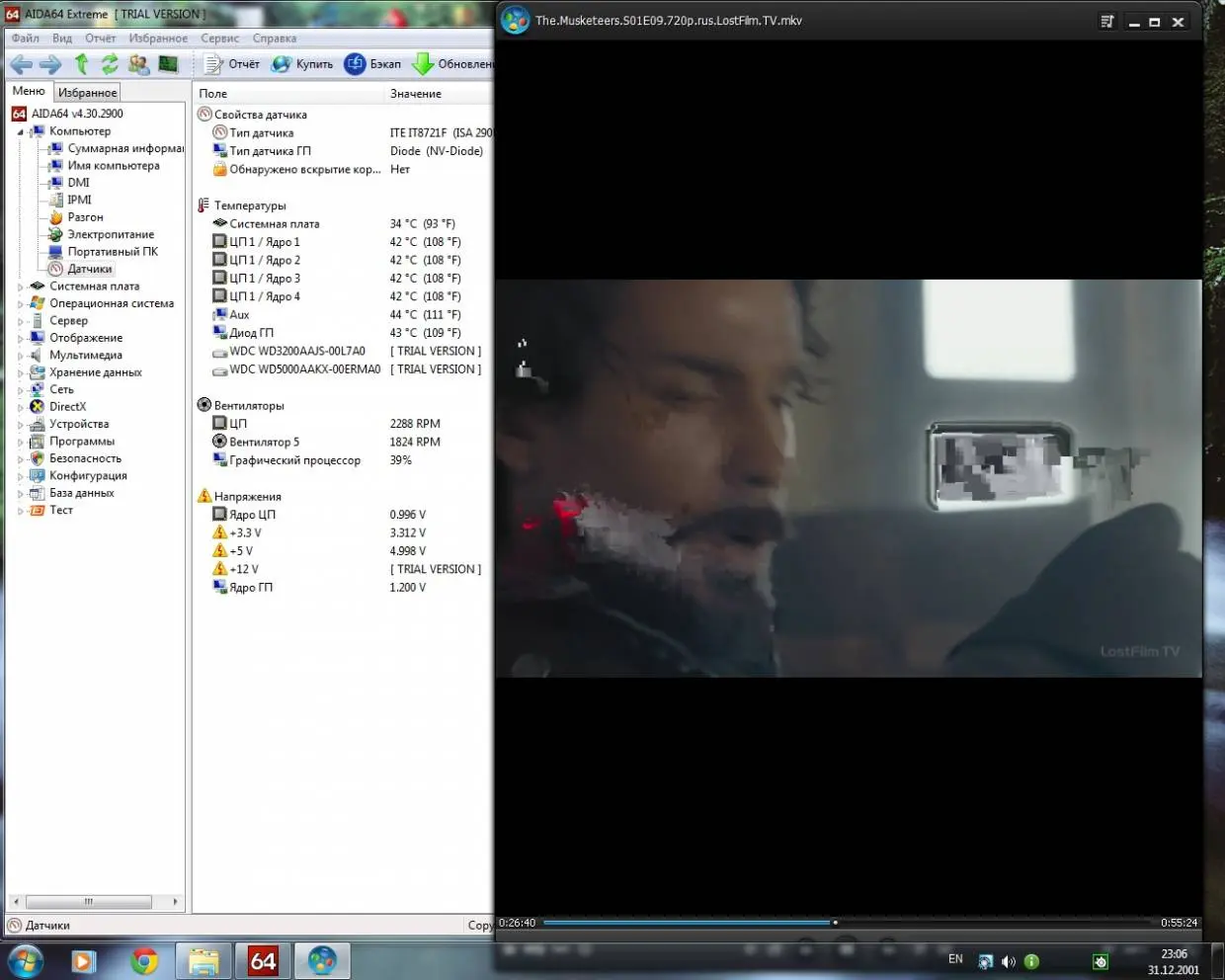
Task: Open the Файл menu
Action: [x=26, y=39]
